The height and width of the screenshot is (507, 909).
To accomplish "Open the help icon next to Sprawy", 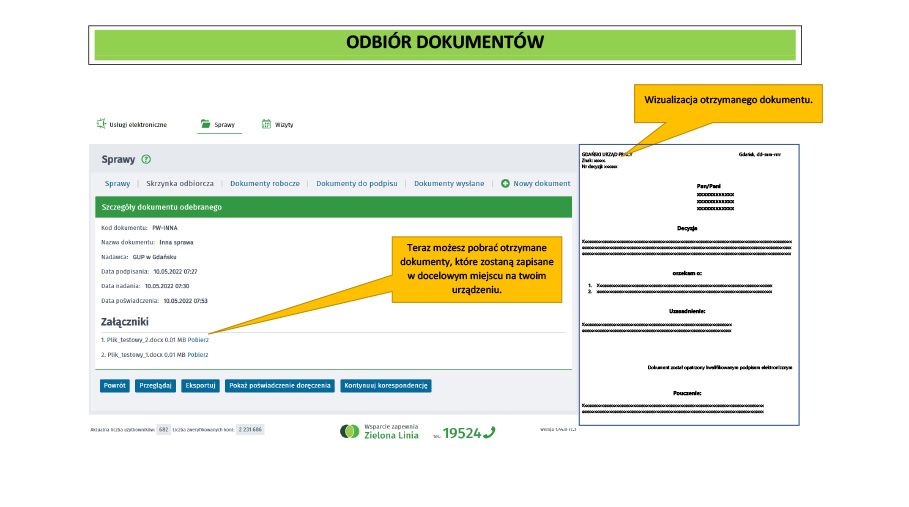I will [146, 159].
